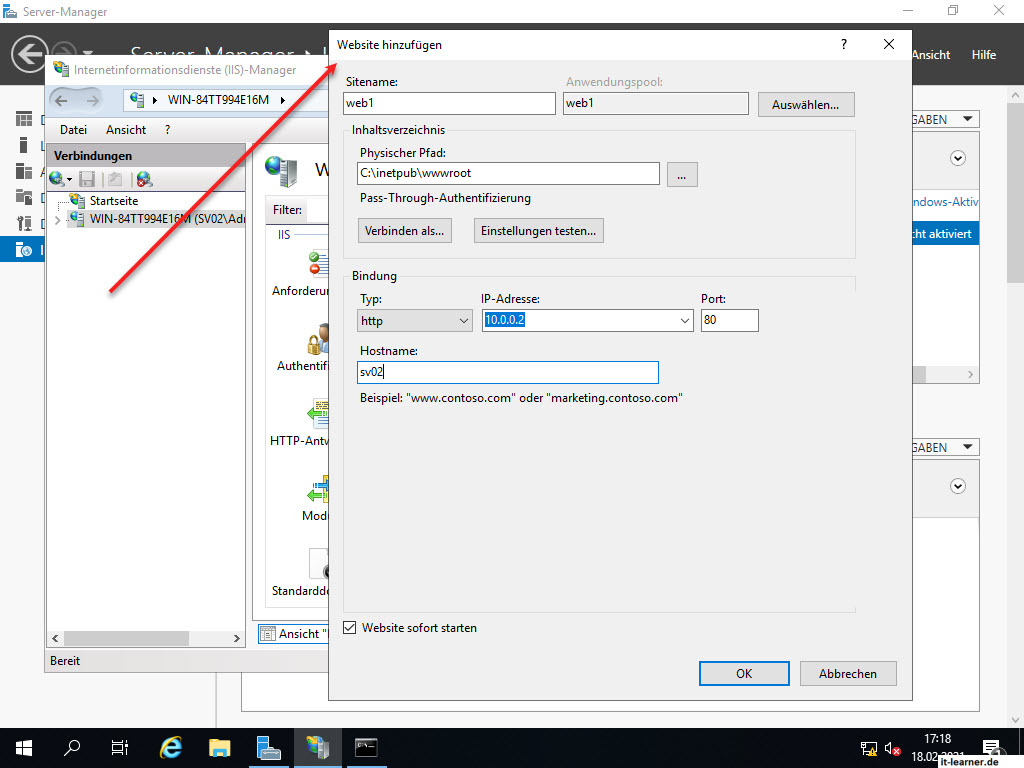Open the Typ http dropdown

click(415, 321)
